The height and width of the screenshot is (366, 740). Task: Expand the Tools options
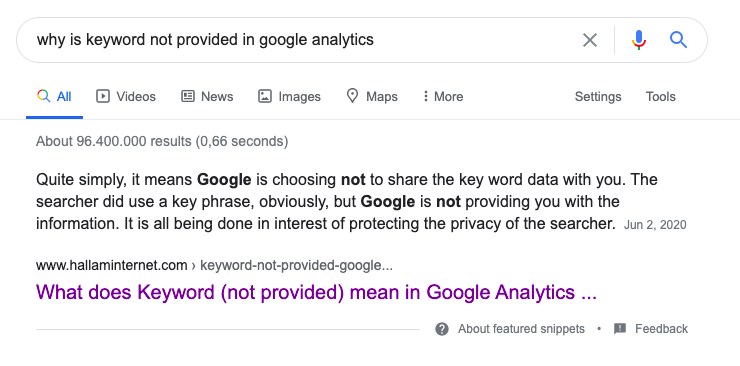pos(660,97)
